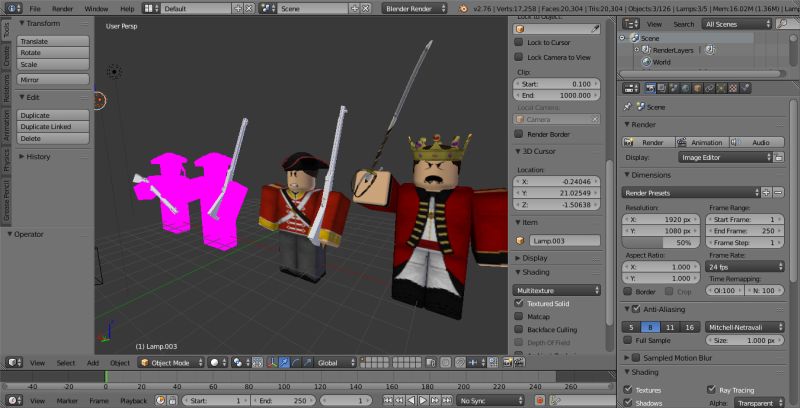
Task: Open the Object Mode dropdown
Action: tap(171, 363)
